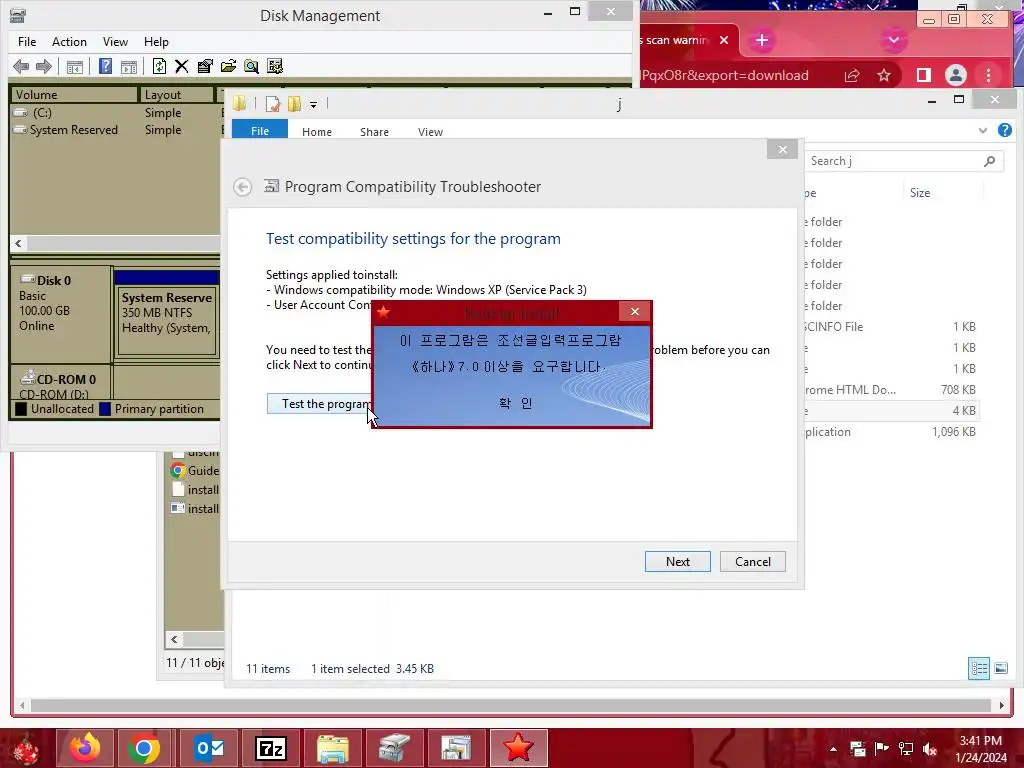The height and width of the screenshot is (768, 1024).
Task: Click Refresh icon in Disk Management toolbar
Action: (x=159, y=66)
